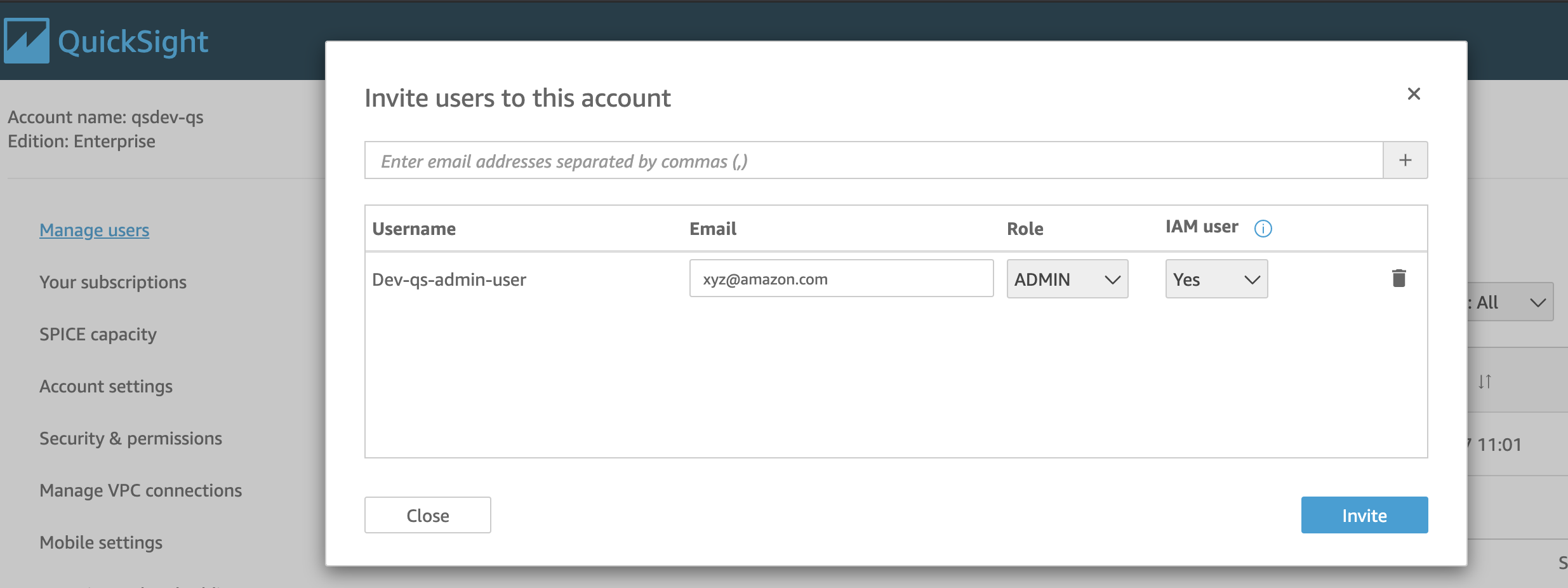The width and height of the screenshot is (1568, 588).
Task: Open the IAM user Yes dropdown
Action: [1216, 279]
